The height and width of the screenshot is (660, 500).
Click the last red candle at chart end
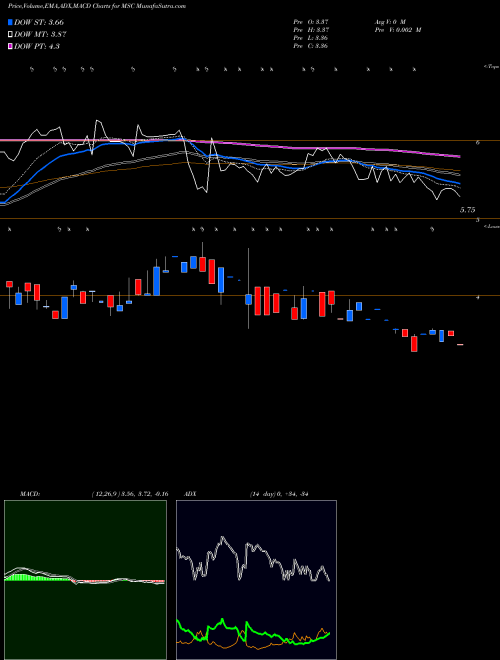(x=460, y=344)
